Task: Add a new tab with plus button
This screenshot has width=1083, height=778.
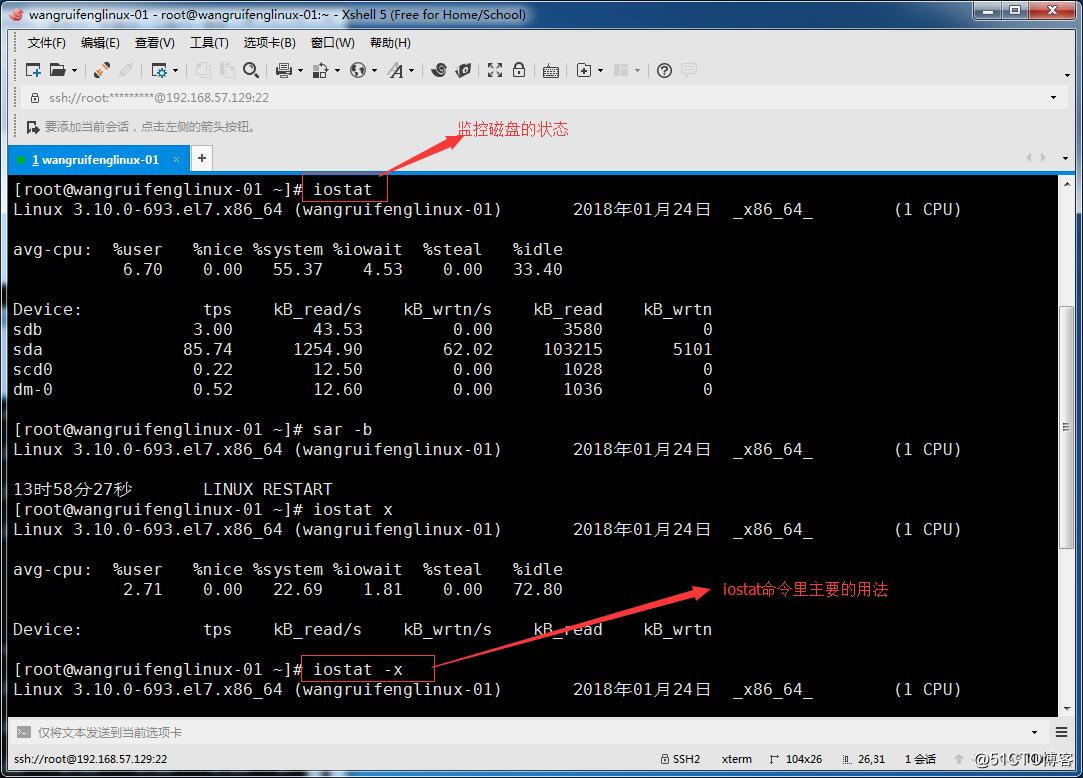Action: (202, 158)
